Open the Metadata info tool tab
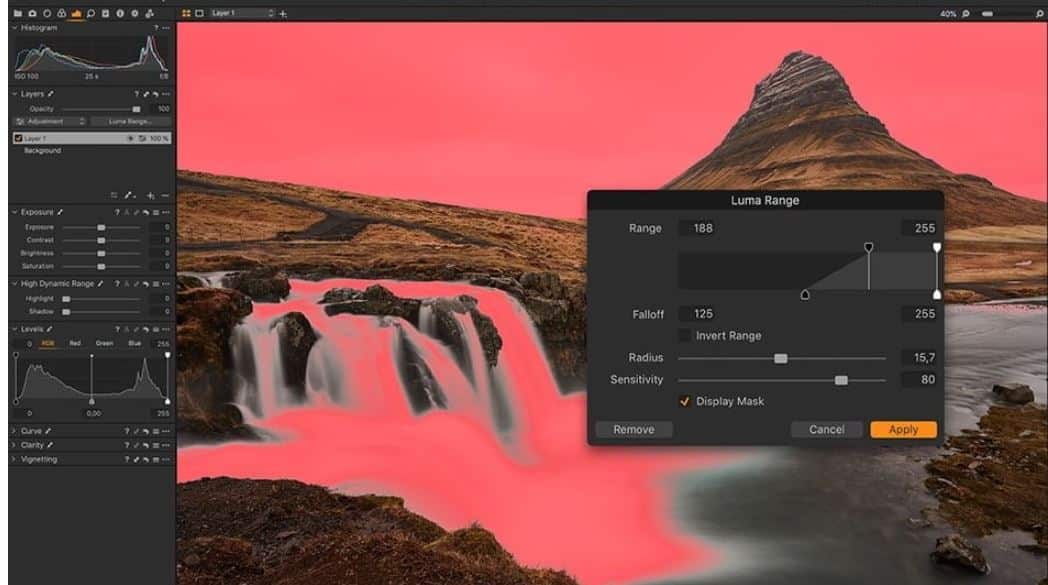 pos(120,13)
